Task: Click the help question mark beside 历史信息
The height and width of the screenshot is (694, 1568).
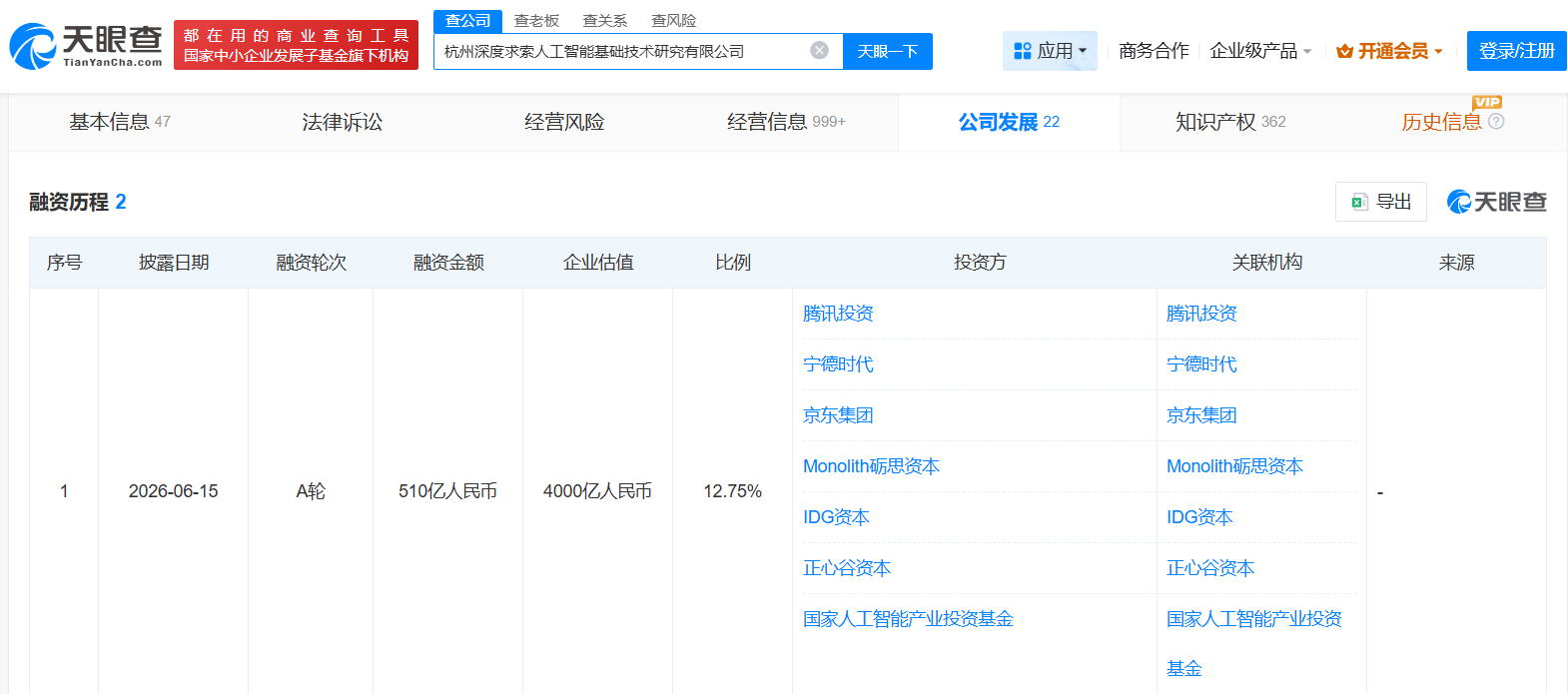Action: pos(1496,121)
